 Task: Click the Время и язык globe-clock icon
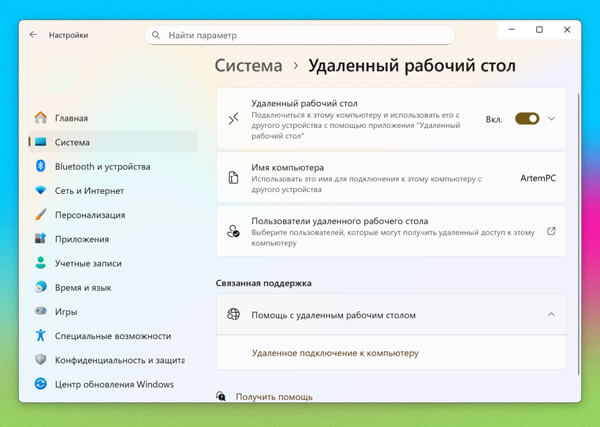click(41, 287)
